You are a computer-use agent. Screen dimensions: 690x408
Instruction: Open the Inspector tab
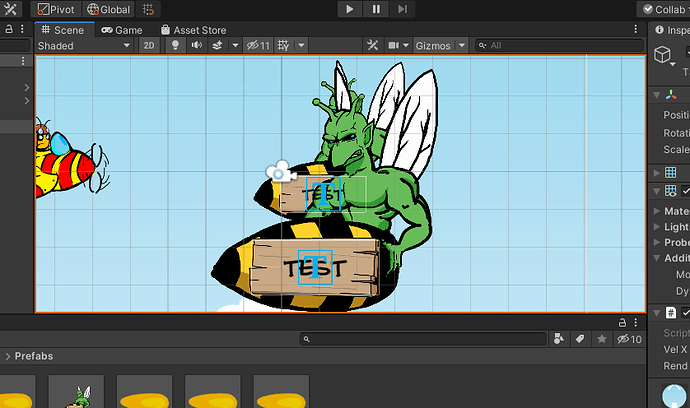click(672, 30)
